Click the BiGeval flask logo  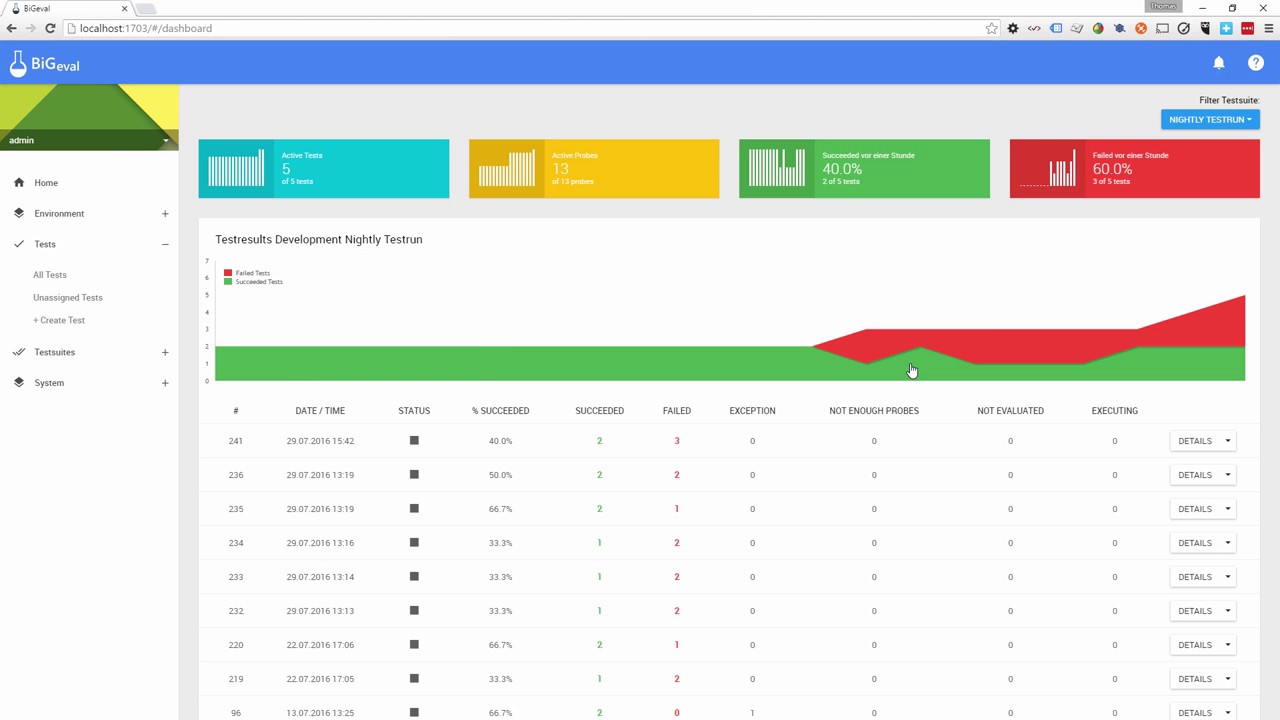[x=17, y=63]
